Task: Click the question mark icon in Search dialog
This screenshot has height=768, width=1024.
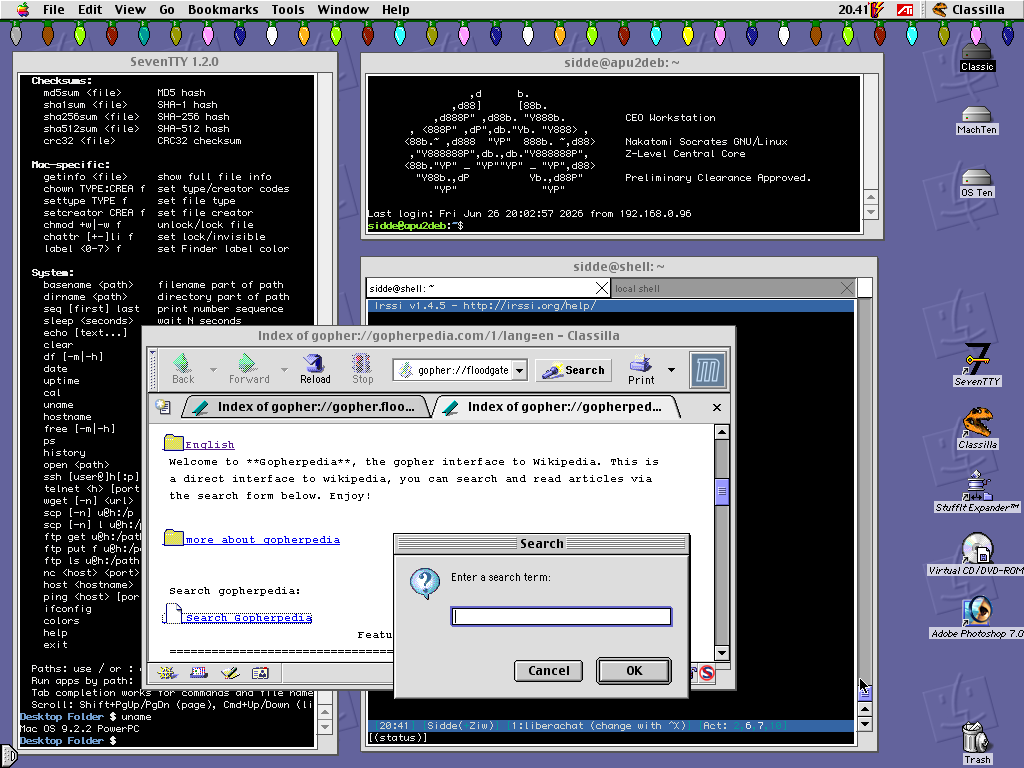Action: tap(424, 583)
